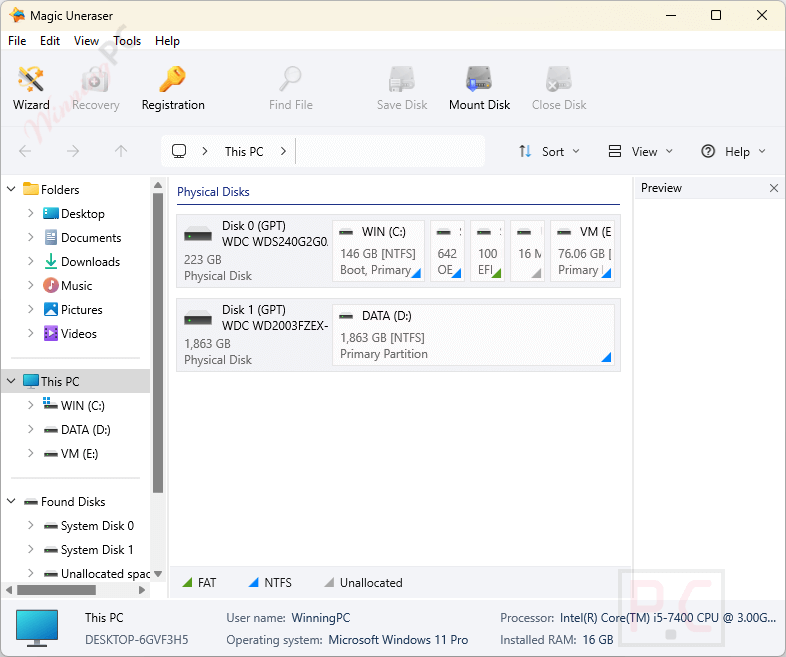Click the tree horizontal scrollbar right arrow
Screen dimensions: 786x657
[142, 590]
